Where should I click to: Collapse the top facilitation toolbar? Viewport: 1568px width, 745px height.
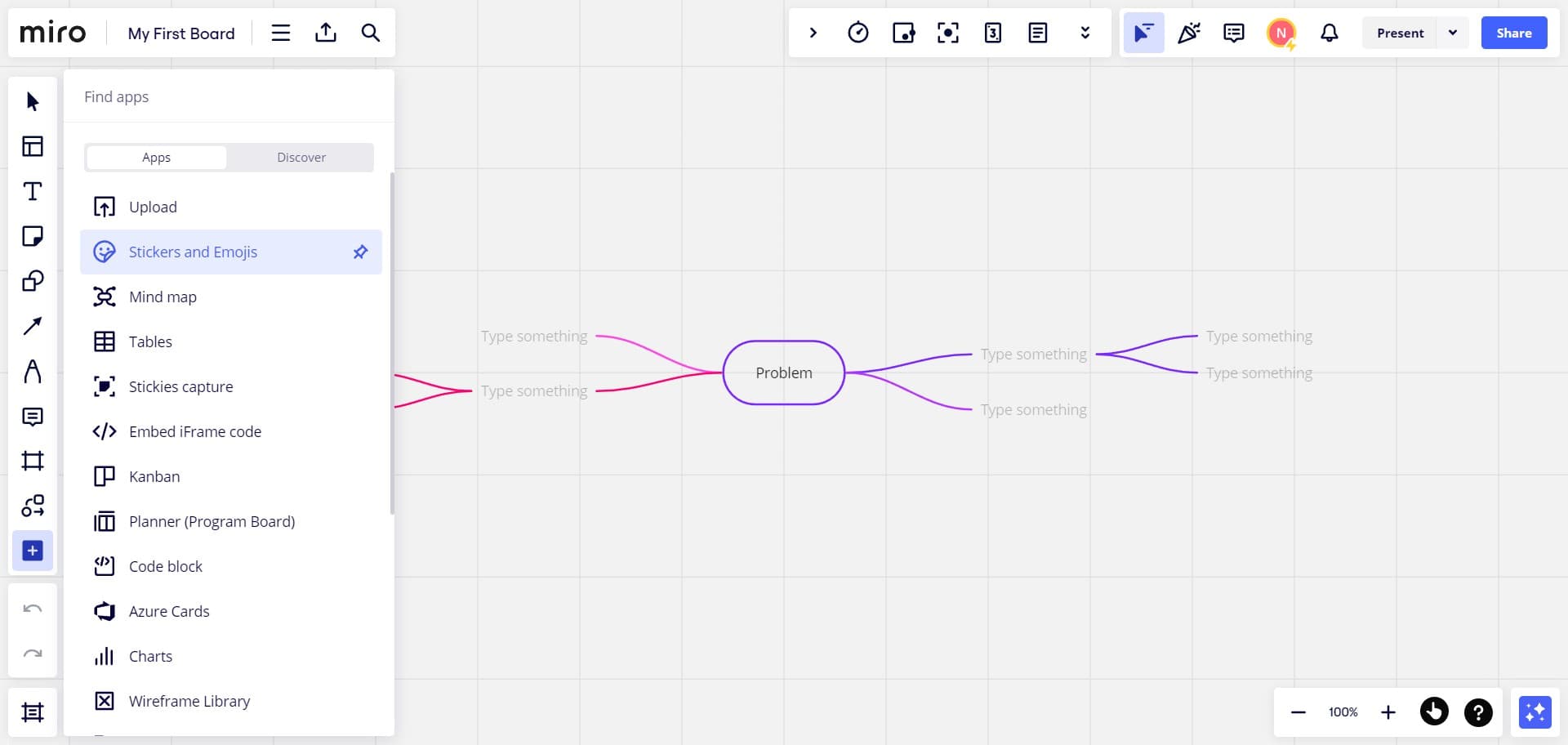coord(813,33)
